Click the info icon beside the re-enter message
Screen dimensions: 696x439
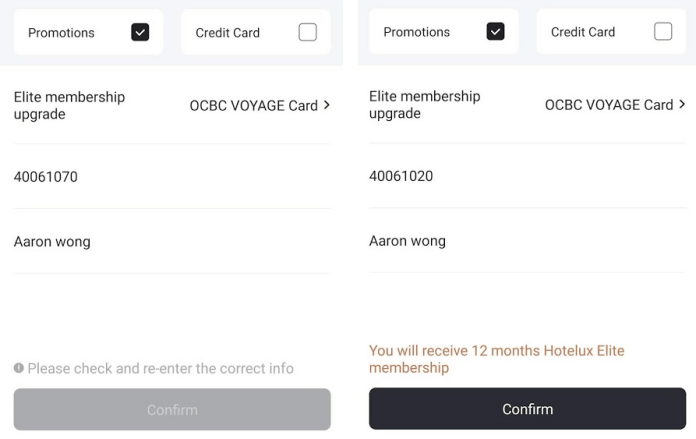(19, 368)
